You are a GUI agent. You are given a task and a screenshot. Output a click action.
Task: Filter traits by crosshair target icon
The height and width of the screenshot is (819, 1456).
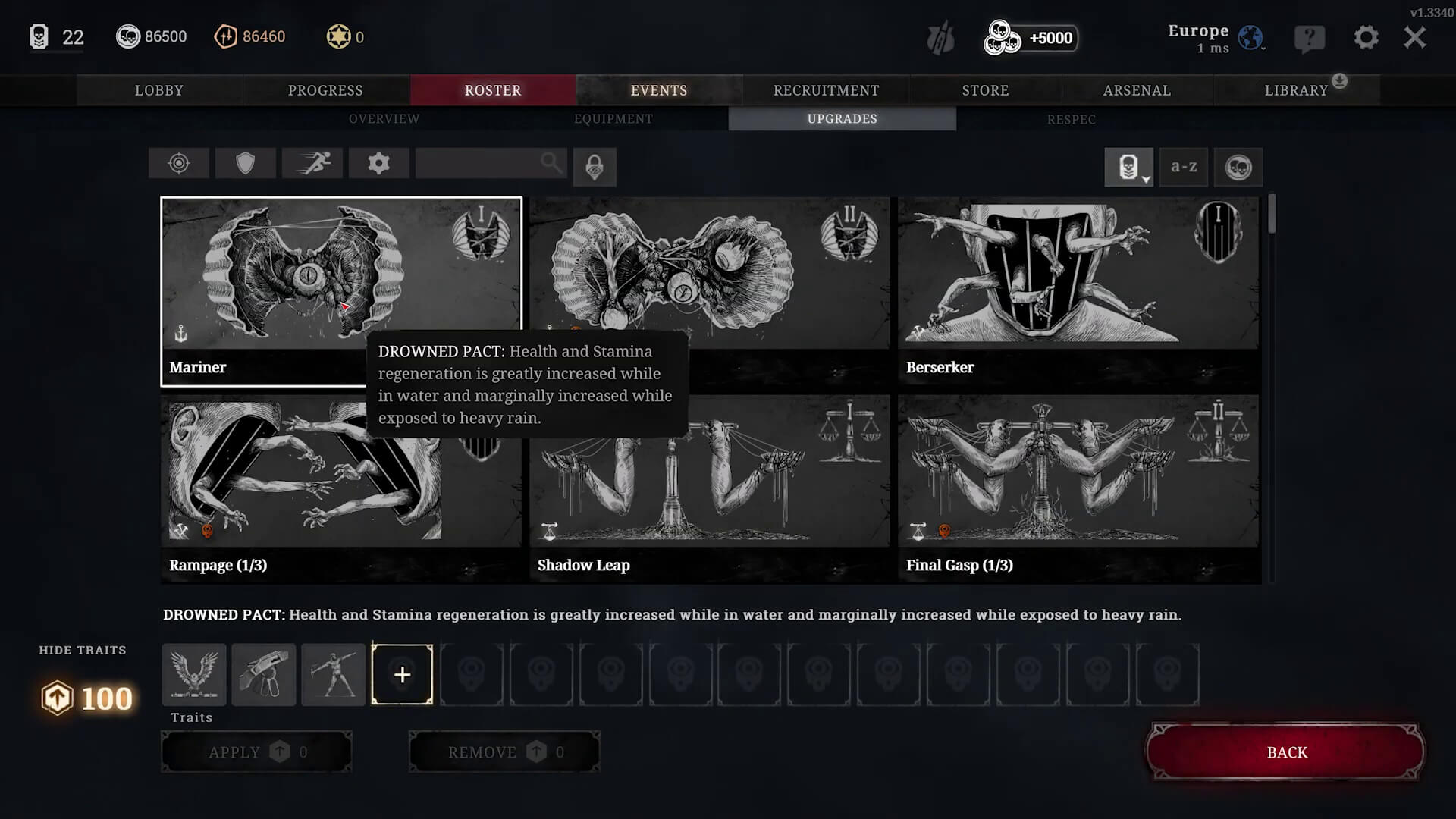[x=179, y=163]
